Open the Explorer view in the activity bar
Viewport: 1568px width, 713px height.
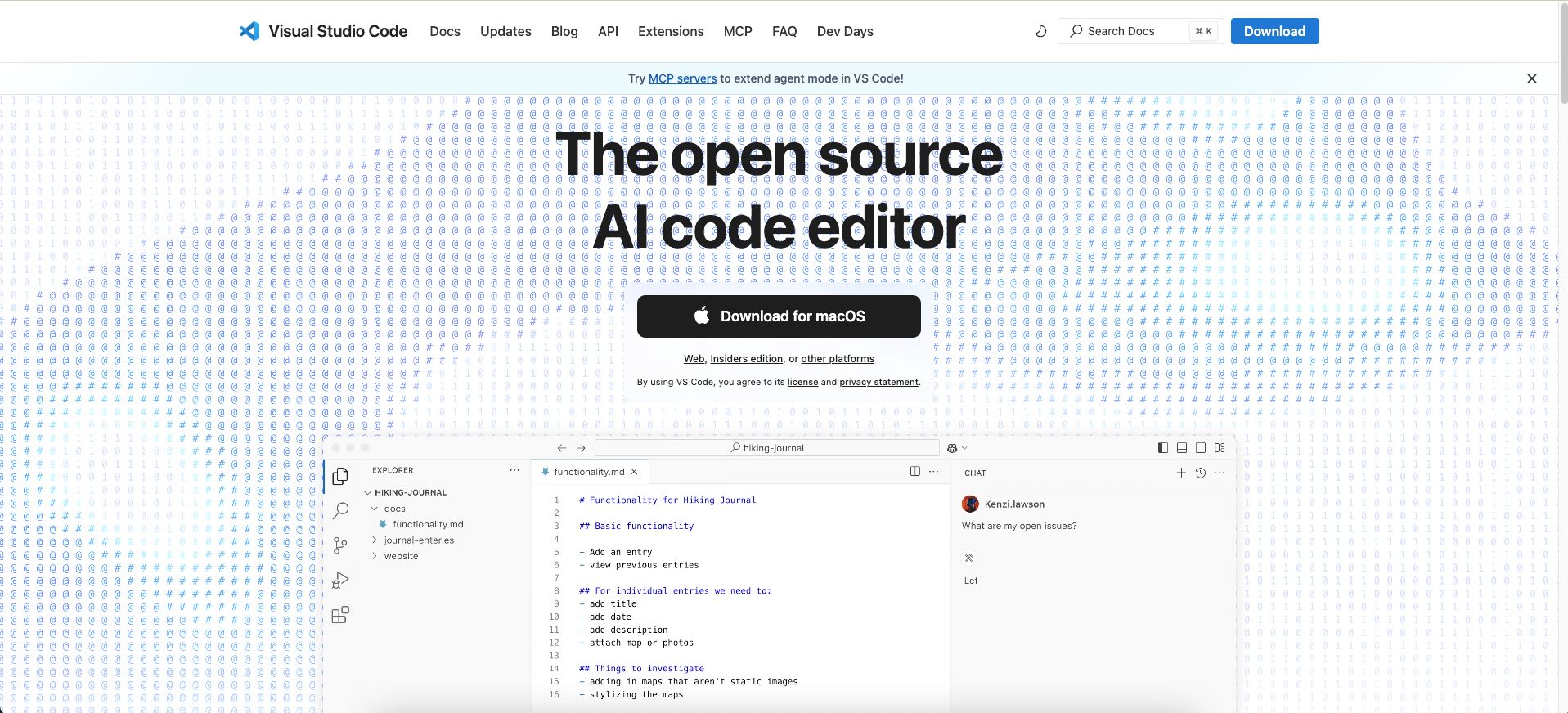(x=340, y=477)
